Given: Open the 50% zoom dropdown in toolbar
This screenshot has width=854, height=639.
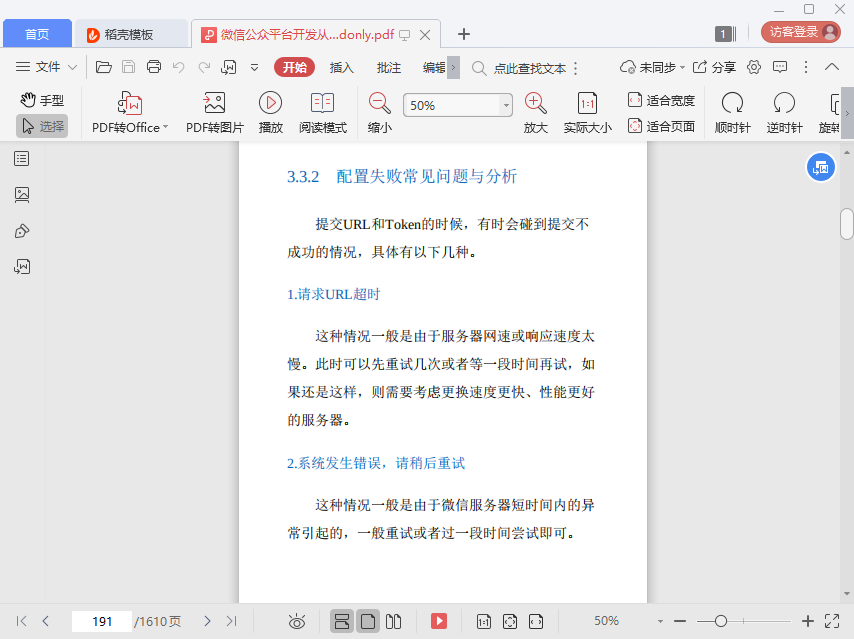Looking at the screenshot, I should tap(505, 105).
